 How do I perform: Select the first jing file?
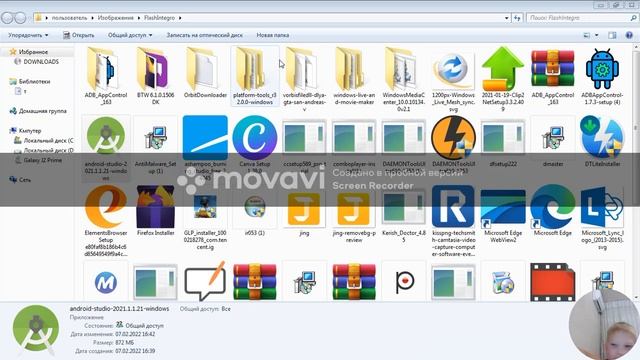pos(304,214)
